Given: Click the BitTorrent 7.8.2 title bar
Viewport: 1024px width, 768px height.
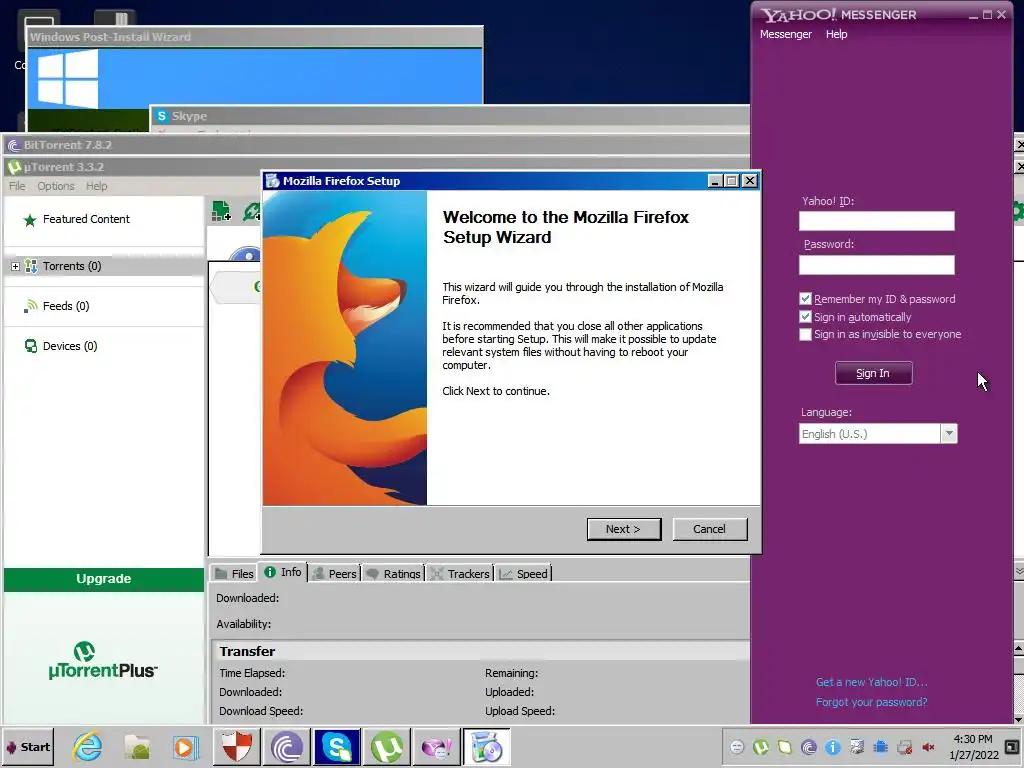Looking at the screenshot, I should (x=377, y=145).
